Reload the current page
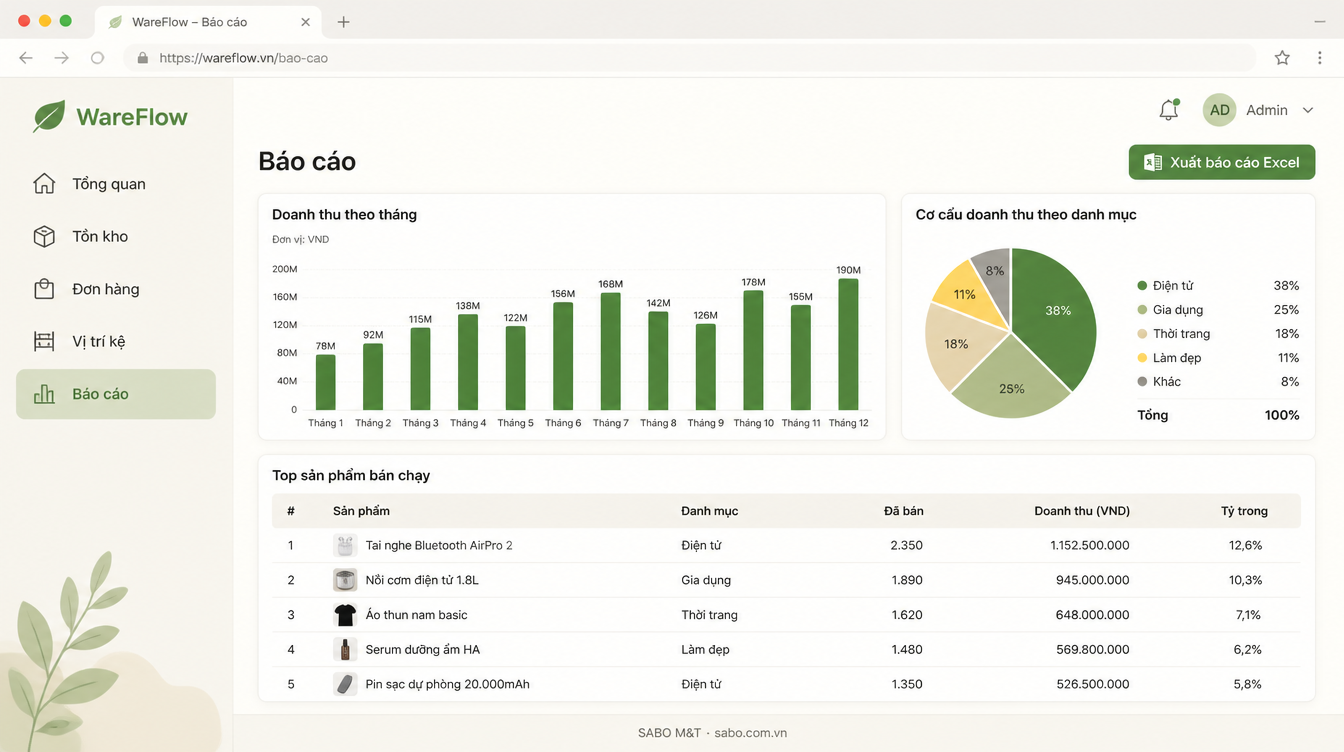 click(x=97, y=58)
